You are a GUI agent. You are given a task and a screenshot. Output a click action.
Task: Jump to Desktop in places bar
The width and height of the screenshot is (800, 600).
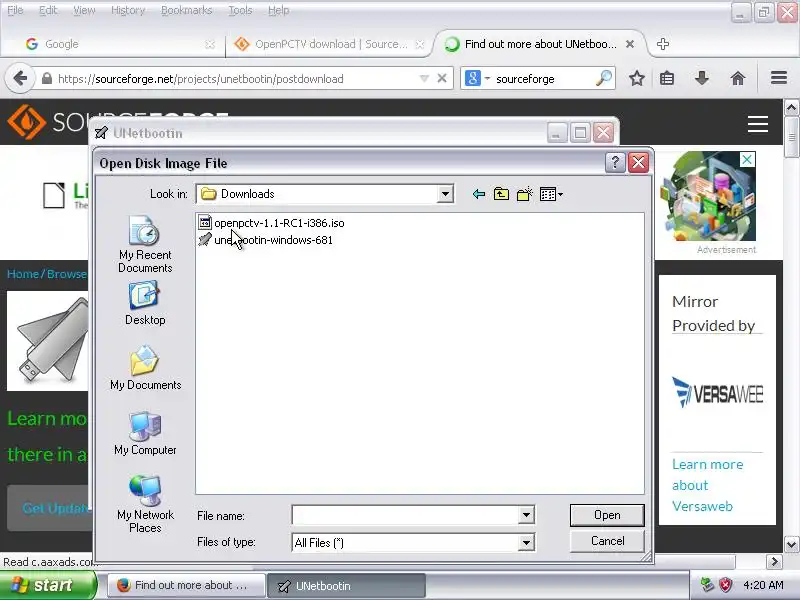145,304
